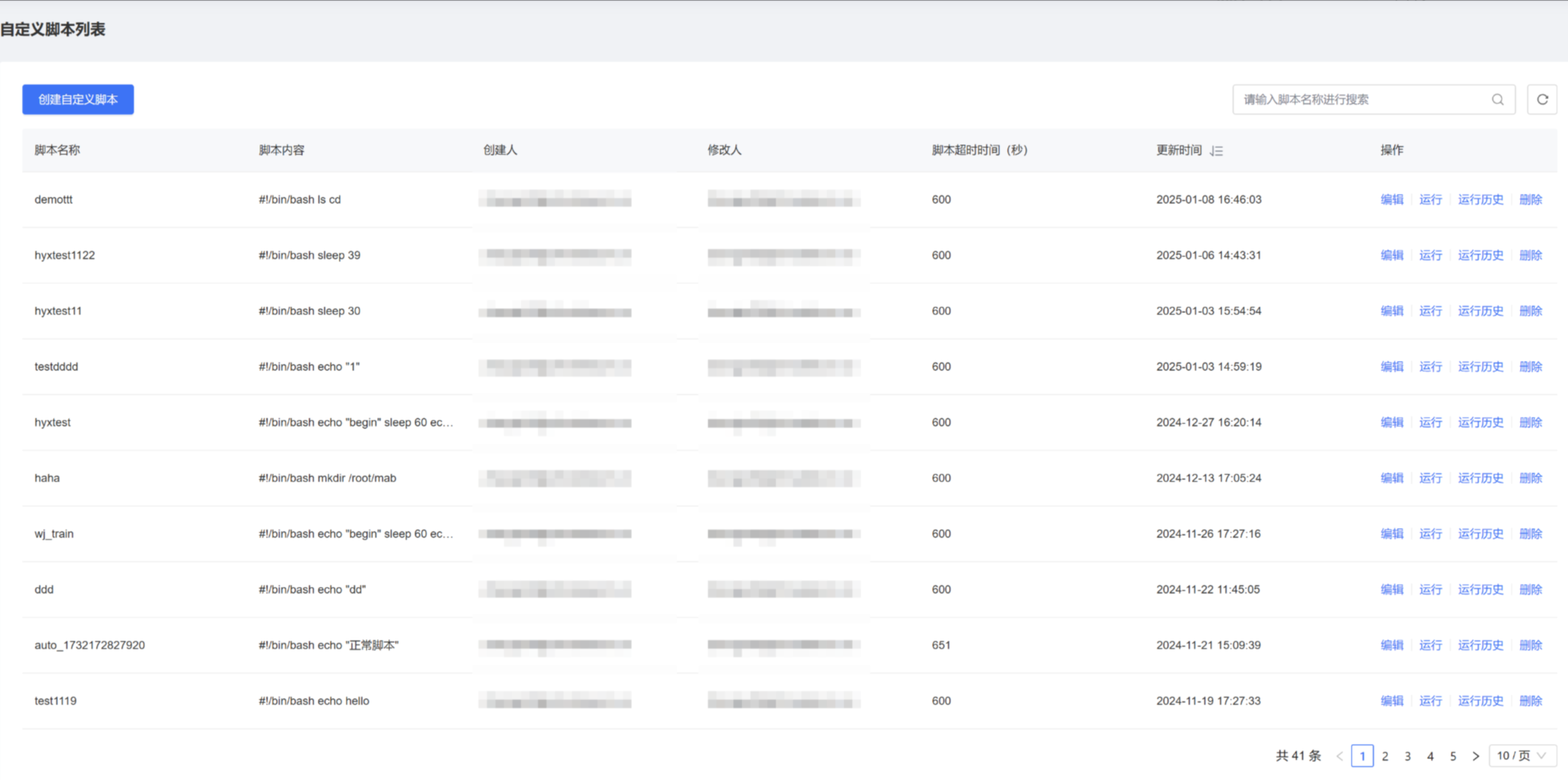Click 编辑 for demottt script

point(1391,199)
